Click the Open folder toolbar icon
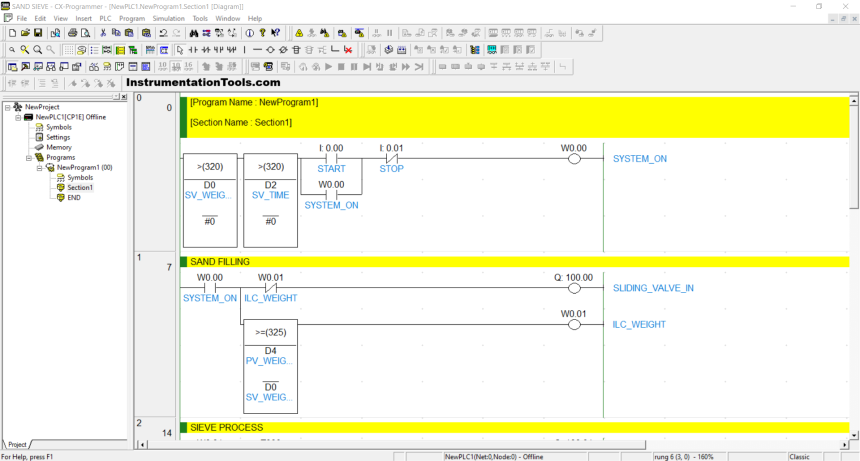Image resolution: width=860 pixels, height=461 pixels. pyautogui.click(x=25, y=33)
